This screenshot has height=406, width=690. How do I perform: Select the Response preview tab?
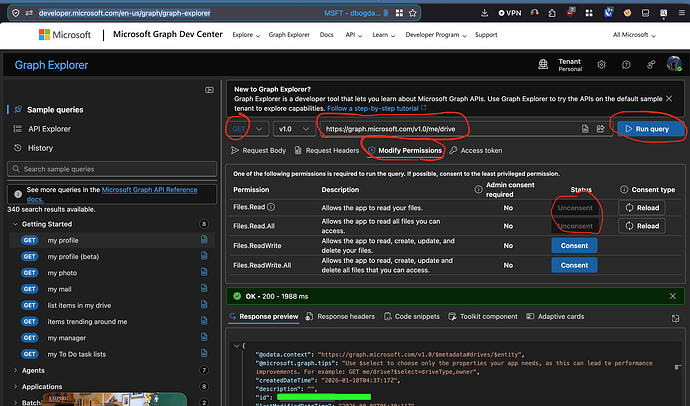264,316
